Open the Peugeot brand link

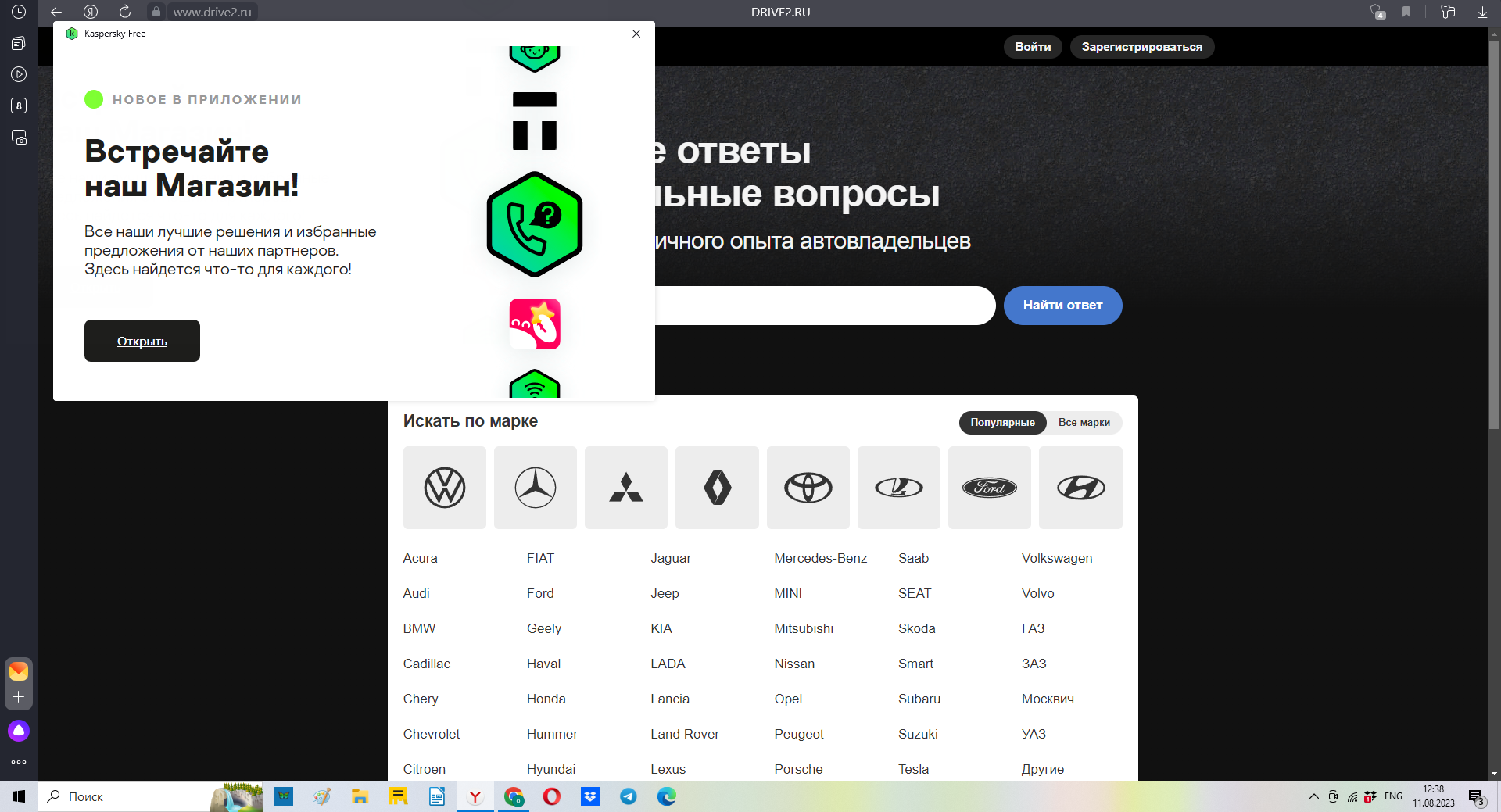click(x=799, y=734)
